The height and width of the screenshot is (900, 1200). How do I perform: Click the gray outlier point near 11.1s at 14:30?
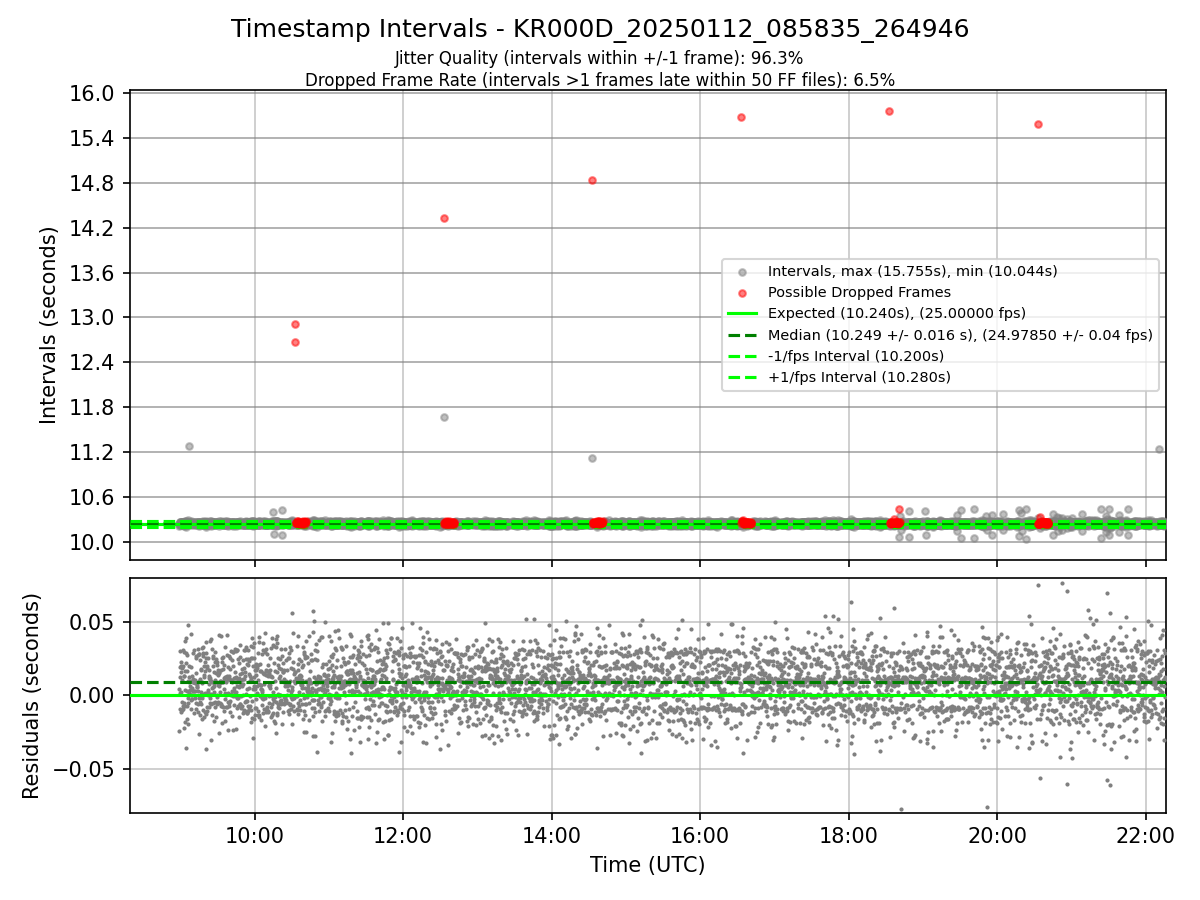coord(592,458)
